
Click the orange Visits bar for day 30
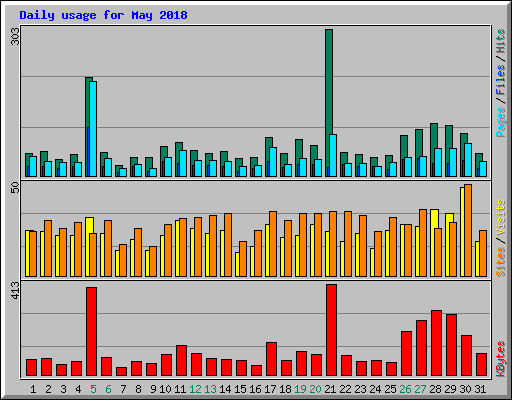pos(468,230)
